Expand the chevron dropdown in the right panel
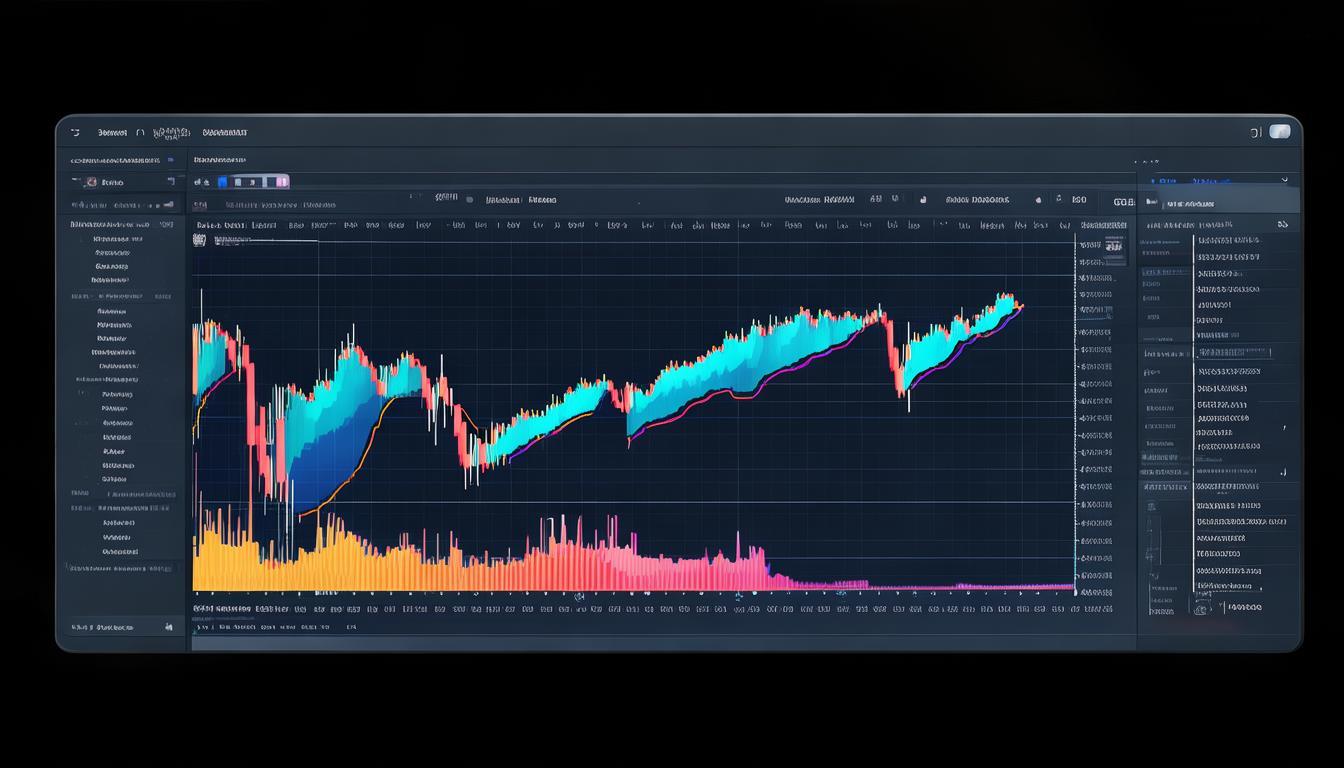This screenshot has width=1344, height=768. pos(1284,181)
